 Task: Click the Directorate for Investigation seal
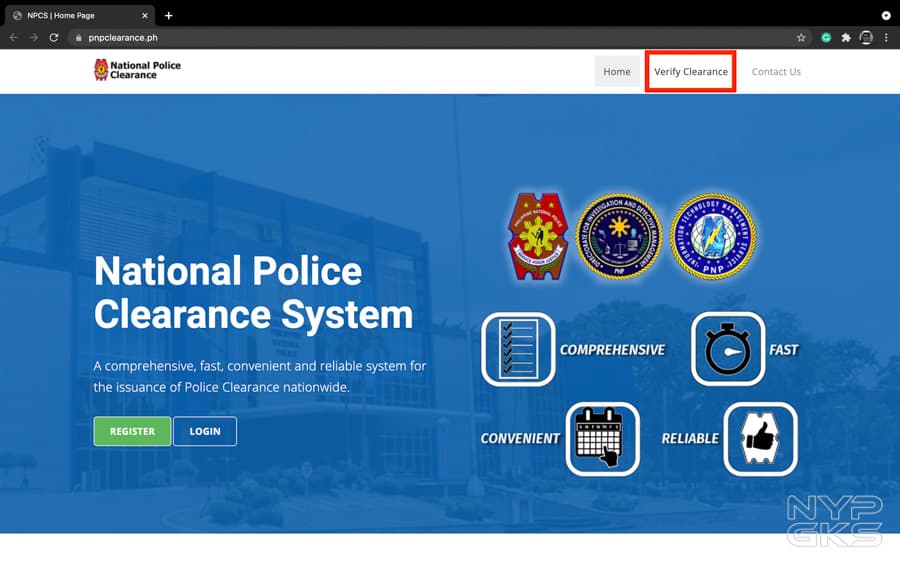pyautogui.click(x=619, y=235)
